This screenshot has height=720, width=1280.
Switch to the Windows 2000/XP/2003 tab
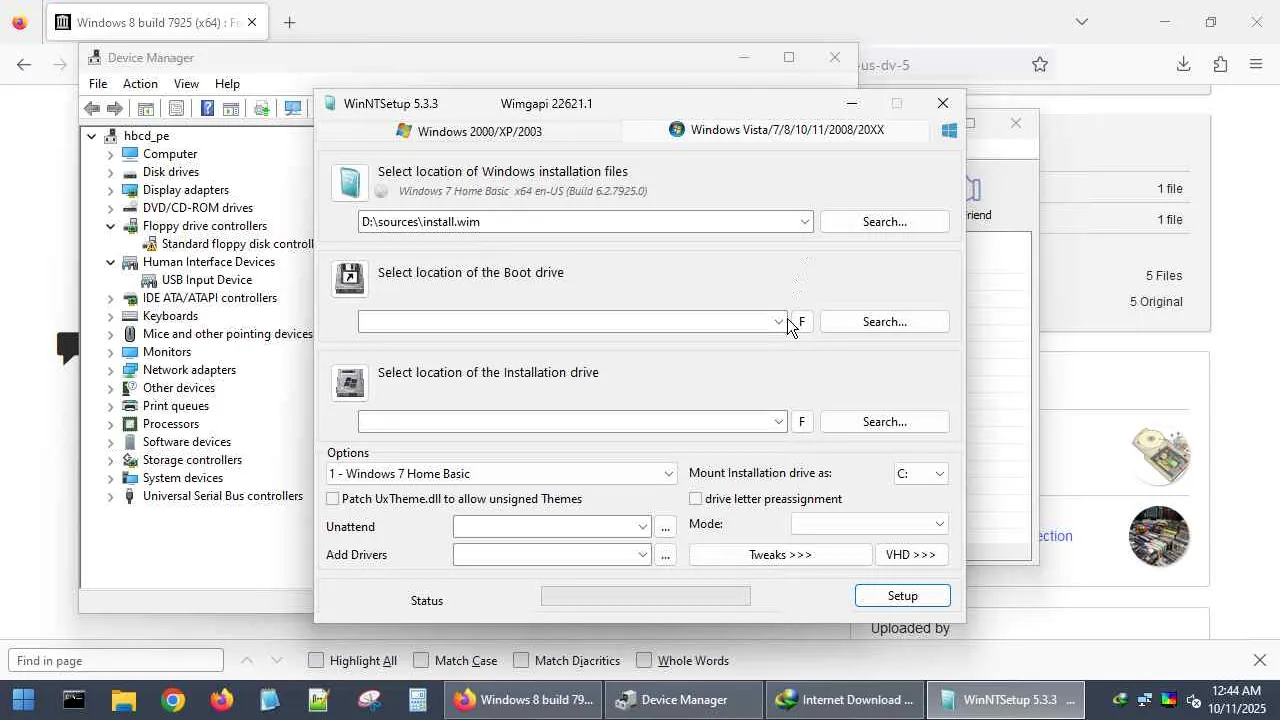[469, 131]
